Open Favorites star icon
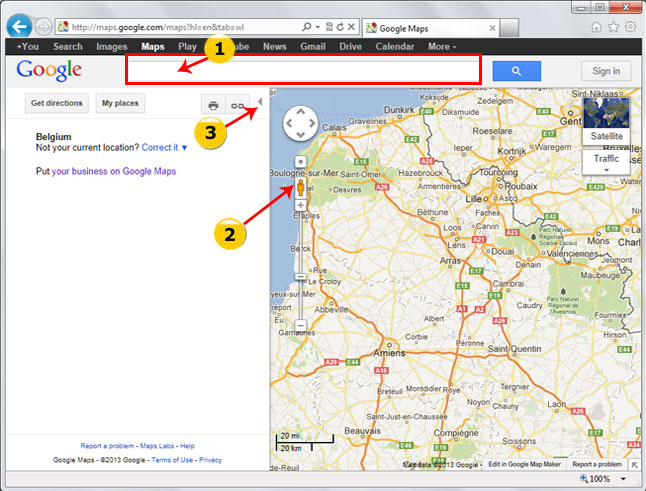646x491 pixels. 613,27
